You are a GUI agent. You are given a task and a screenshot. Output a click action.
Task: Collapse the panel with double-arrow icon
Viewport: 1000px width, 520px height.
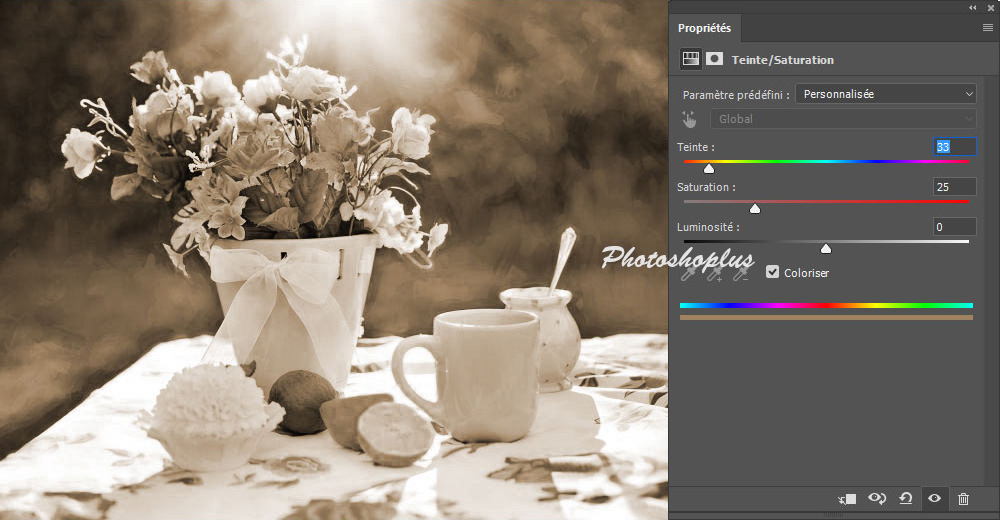[x=973, y=7]
